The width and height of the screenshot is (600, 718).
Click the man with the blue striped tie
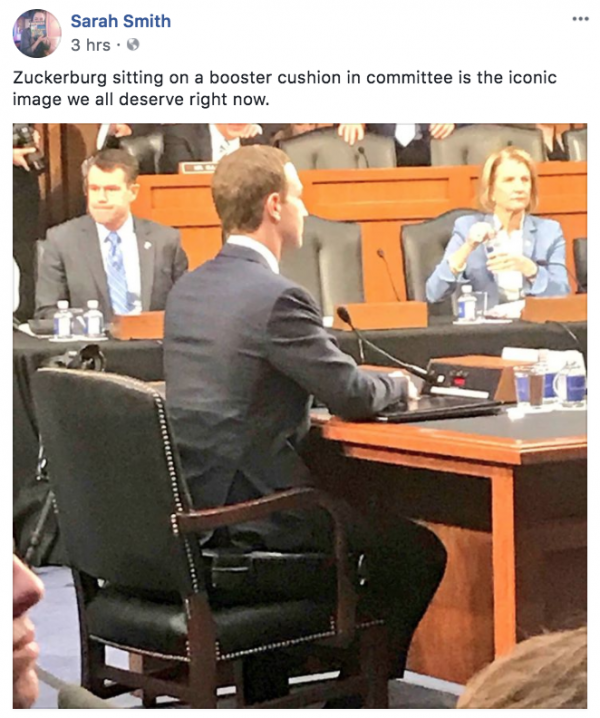pyautogui.click(x=110, y=238)
